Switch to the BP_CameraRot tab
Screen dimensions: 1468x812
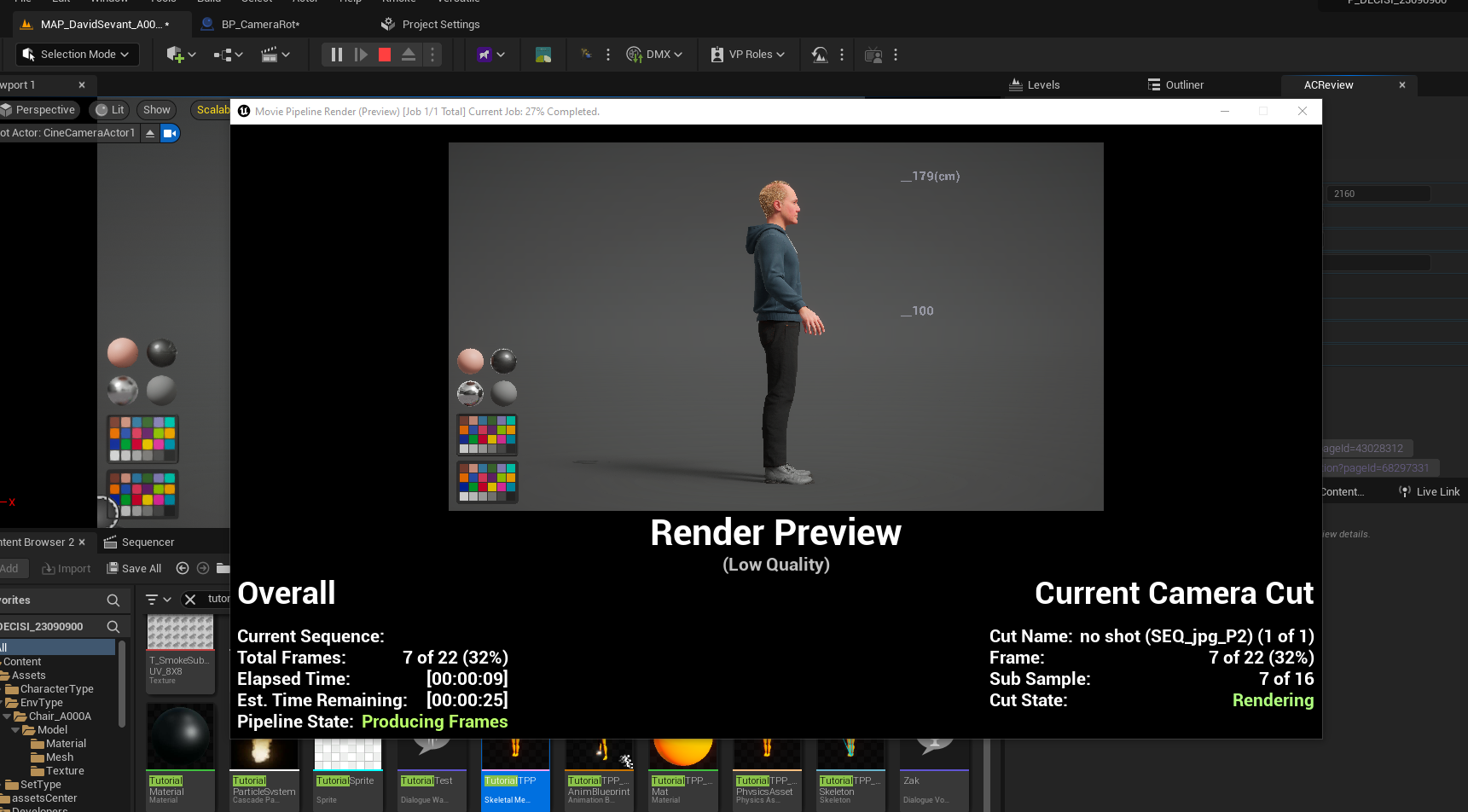pyautogui.click(x=260, y=25)
